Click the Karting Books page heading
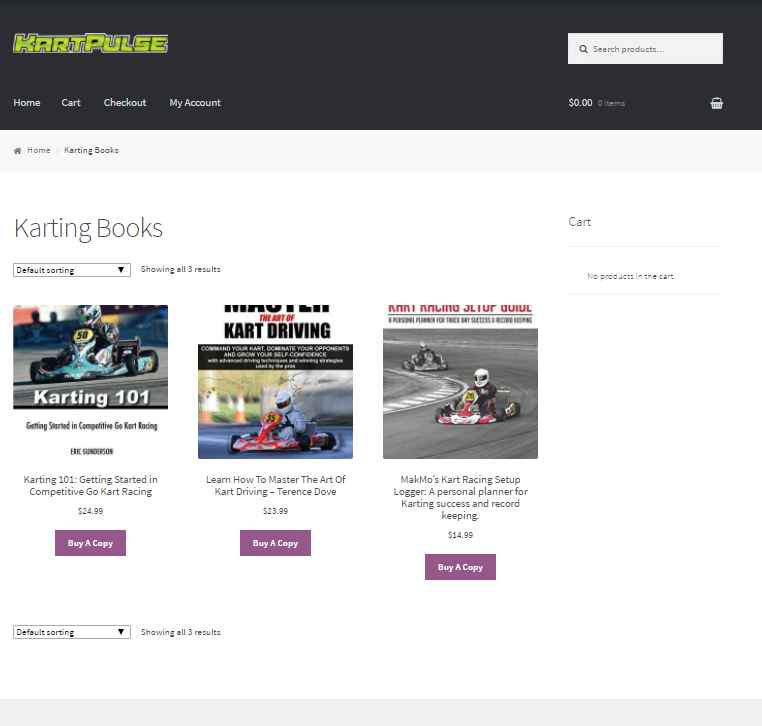The image size is (762, 726). pos(88,228)
